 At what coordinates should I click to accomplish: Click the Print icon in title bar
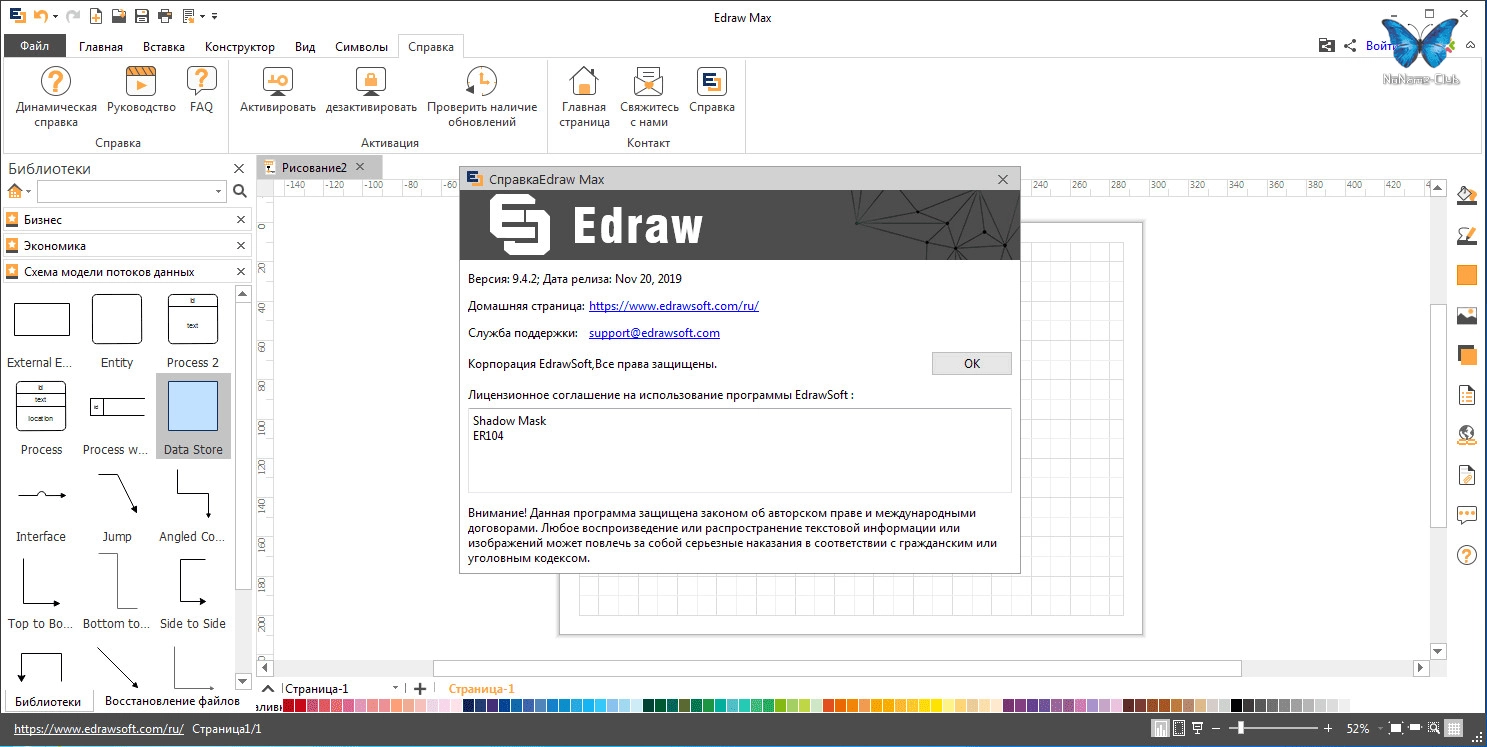[x=165, y=16]
